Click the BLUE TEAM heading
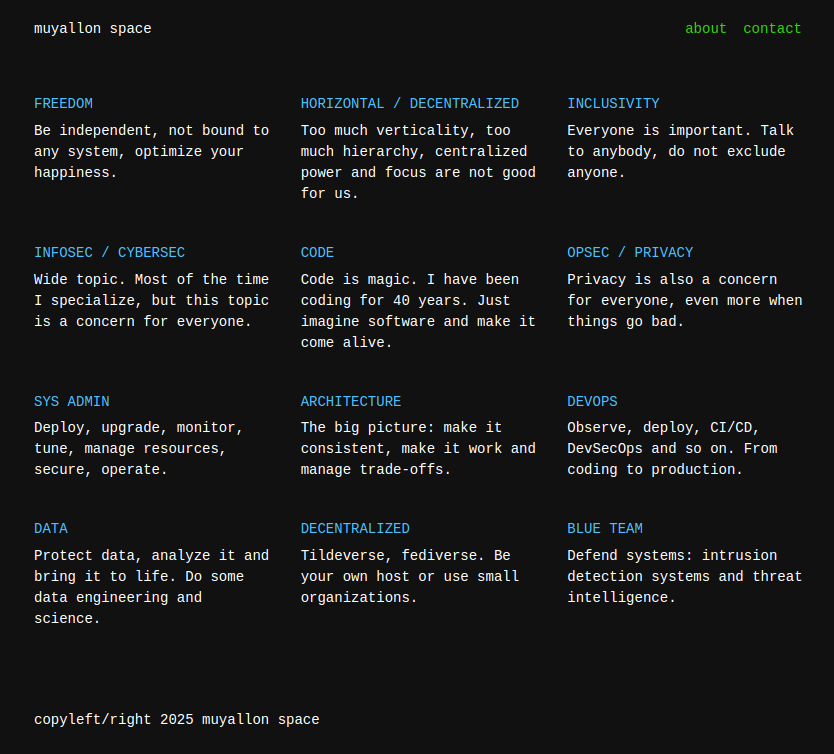 pyautogui.click(x=605, y=529)
